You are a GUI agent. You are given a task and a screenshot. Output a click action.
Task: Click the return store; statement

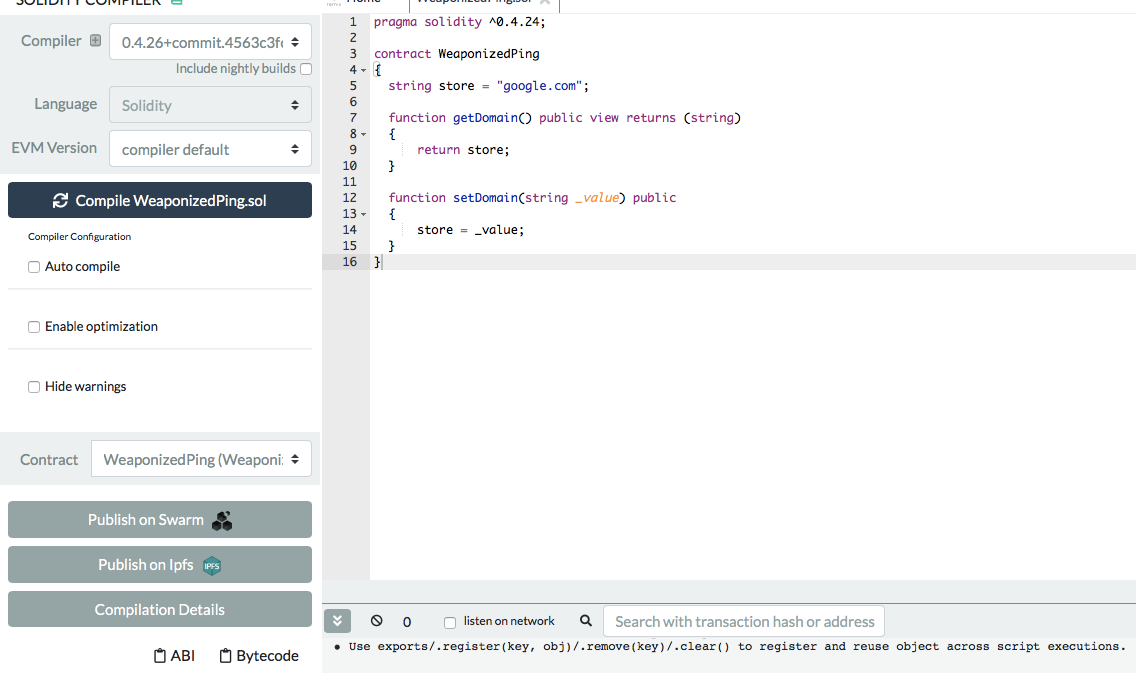tap(463, 150)
